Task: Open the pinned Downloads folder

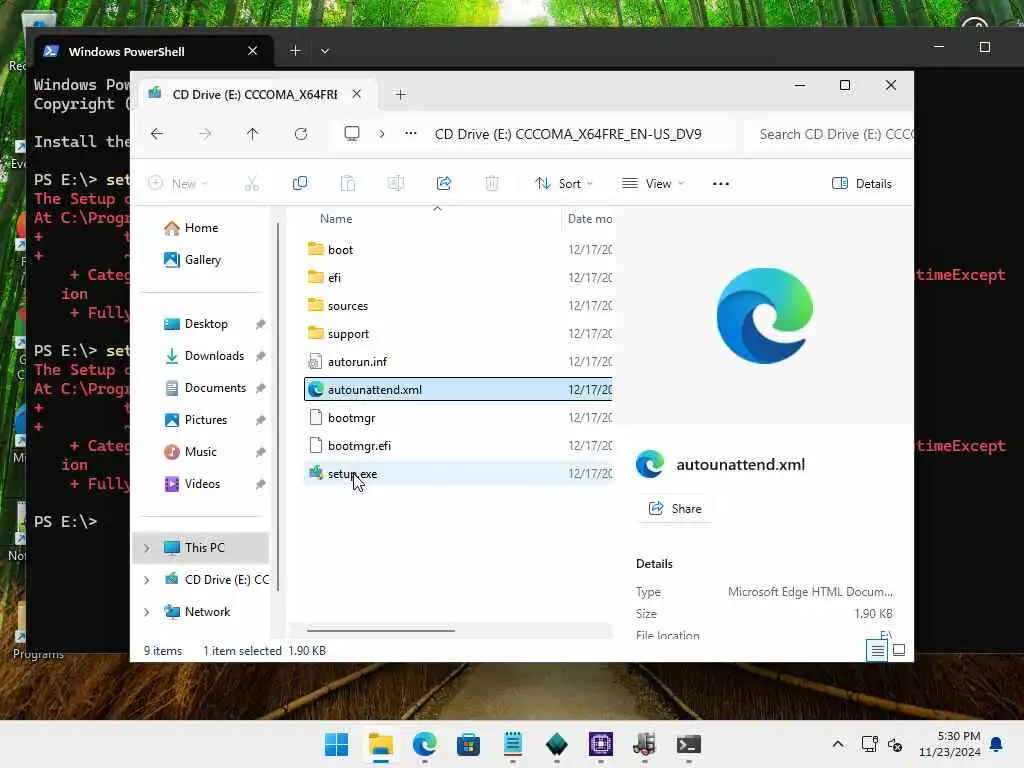Action: click(x=214, y=356)
